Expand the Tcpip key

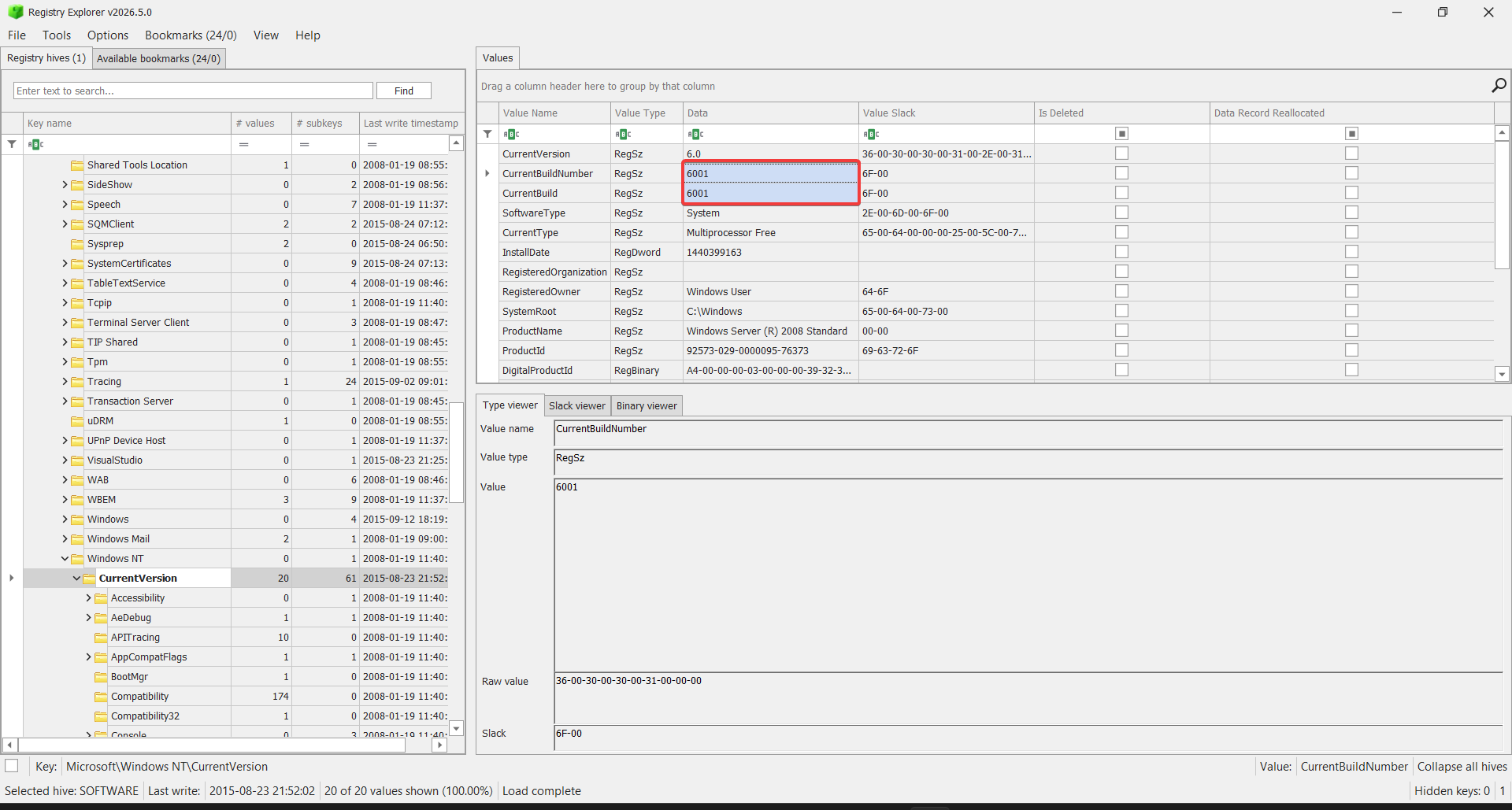tap(65, 303)
